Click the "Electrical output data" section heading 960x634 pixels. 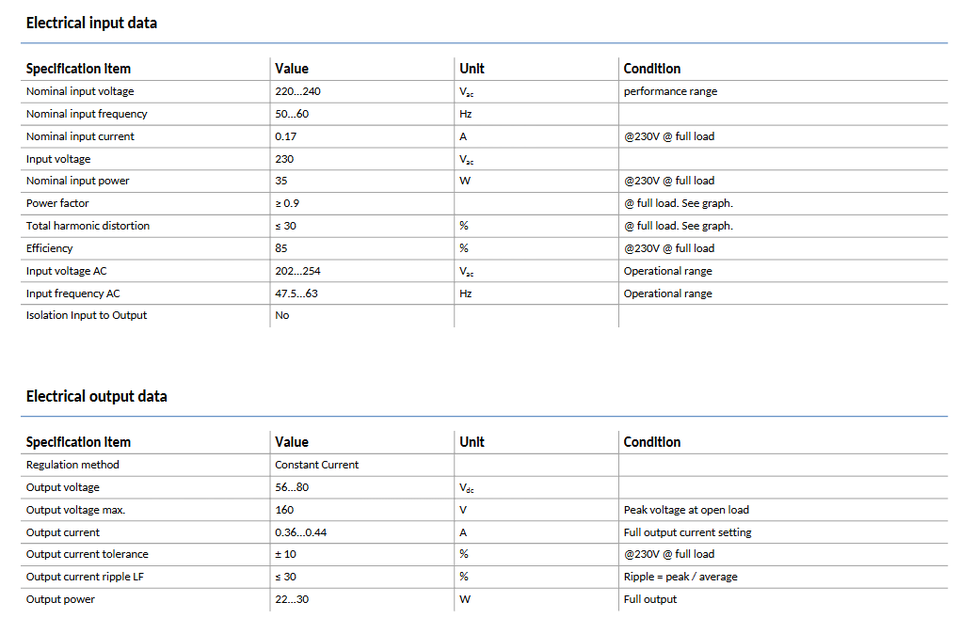(x=96, y=396)
